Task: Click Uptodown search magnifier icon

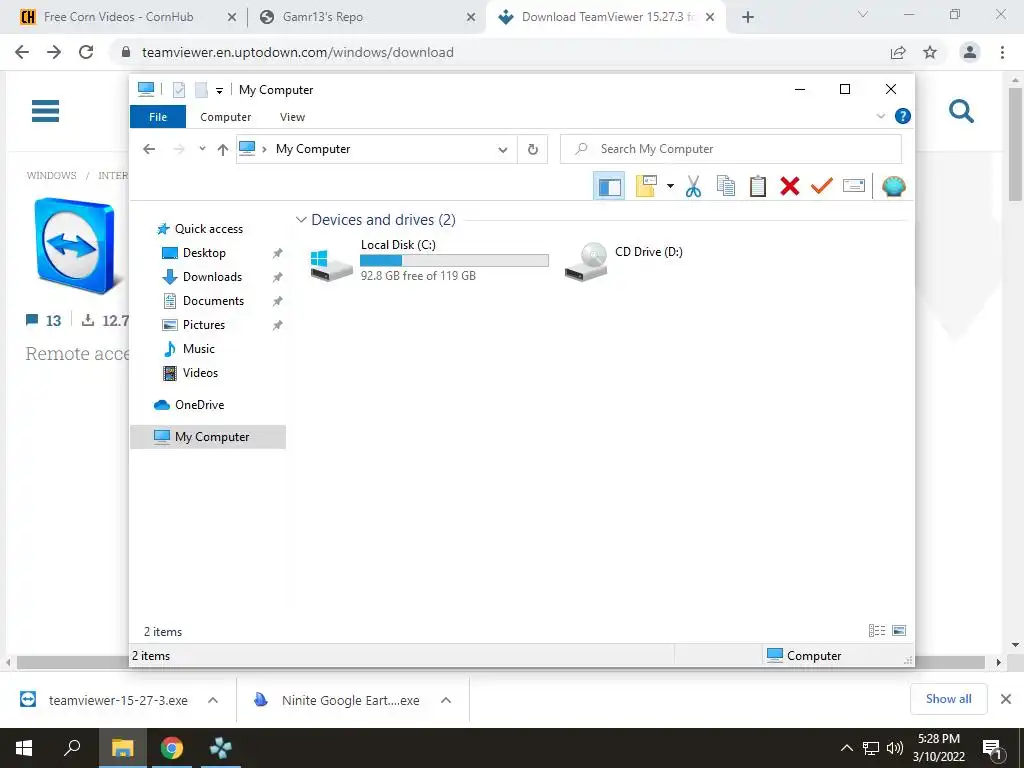Action: coord(961,111)
